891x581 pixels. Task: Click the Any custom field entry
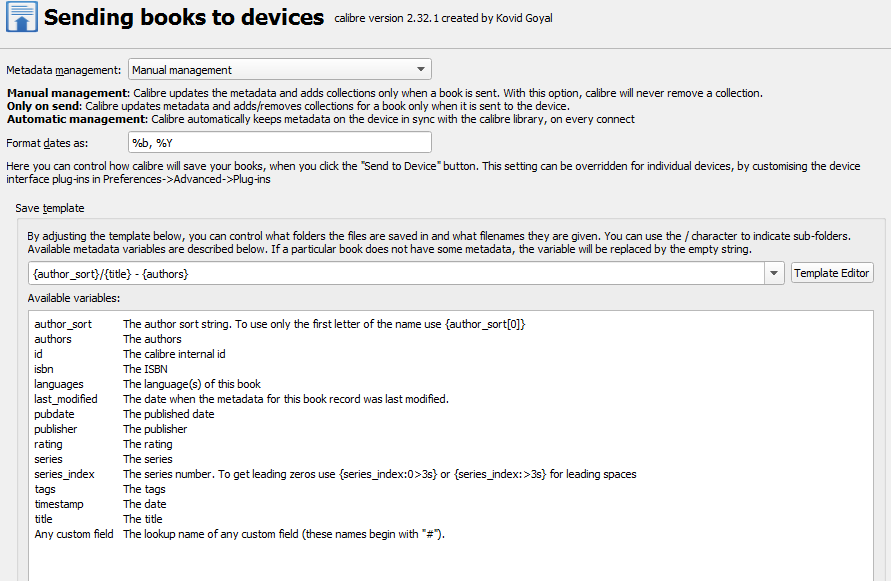pos(74,534)
